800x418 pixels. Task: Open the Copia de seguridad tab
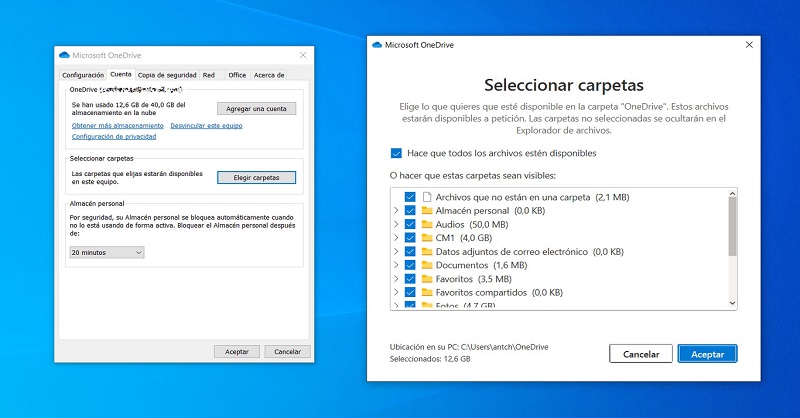pyautogui.click(x=167, y=75)
